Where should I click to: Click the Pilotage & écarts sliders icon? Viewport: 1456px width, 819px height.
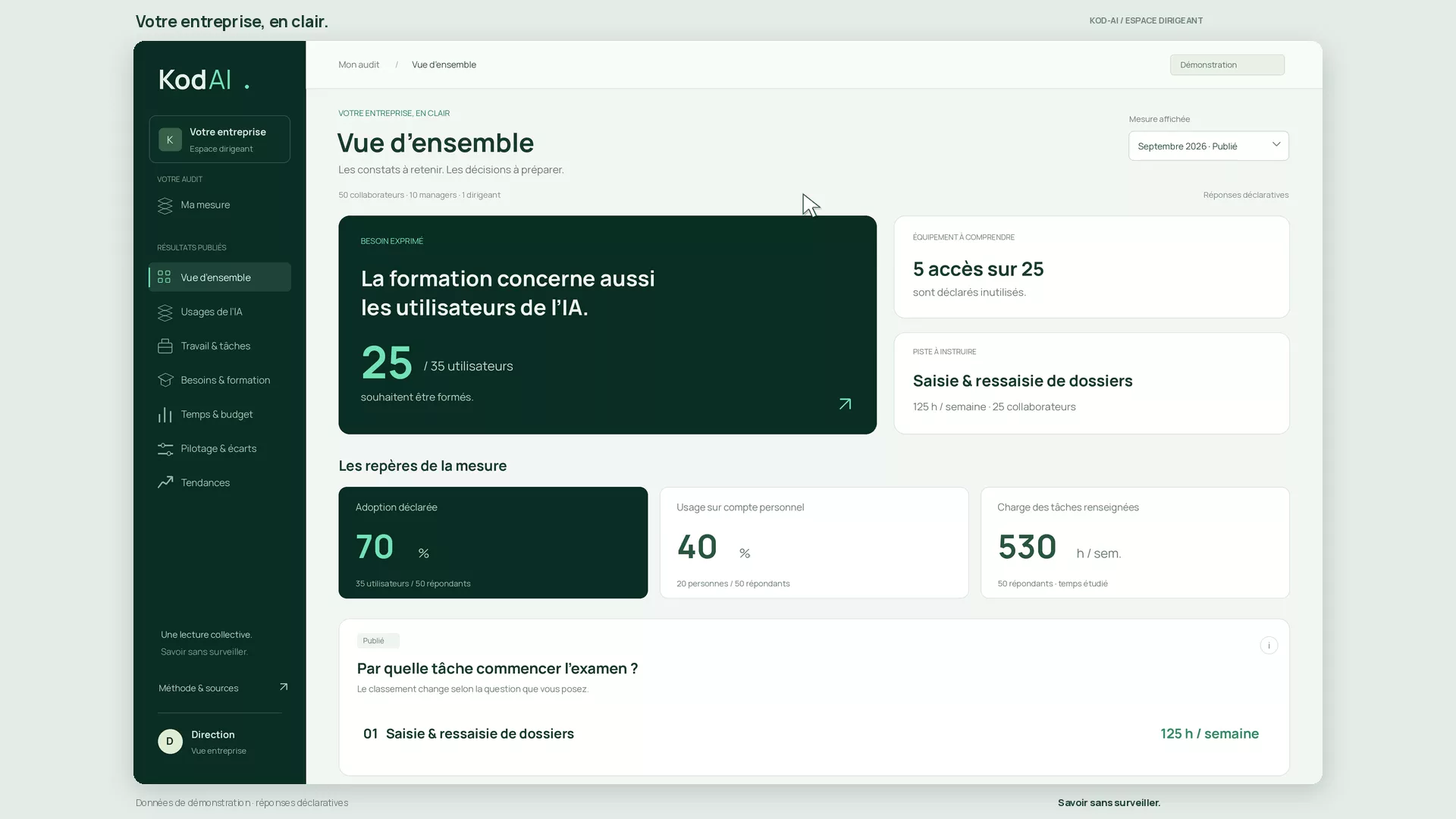point(165,449)
